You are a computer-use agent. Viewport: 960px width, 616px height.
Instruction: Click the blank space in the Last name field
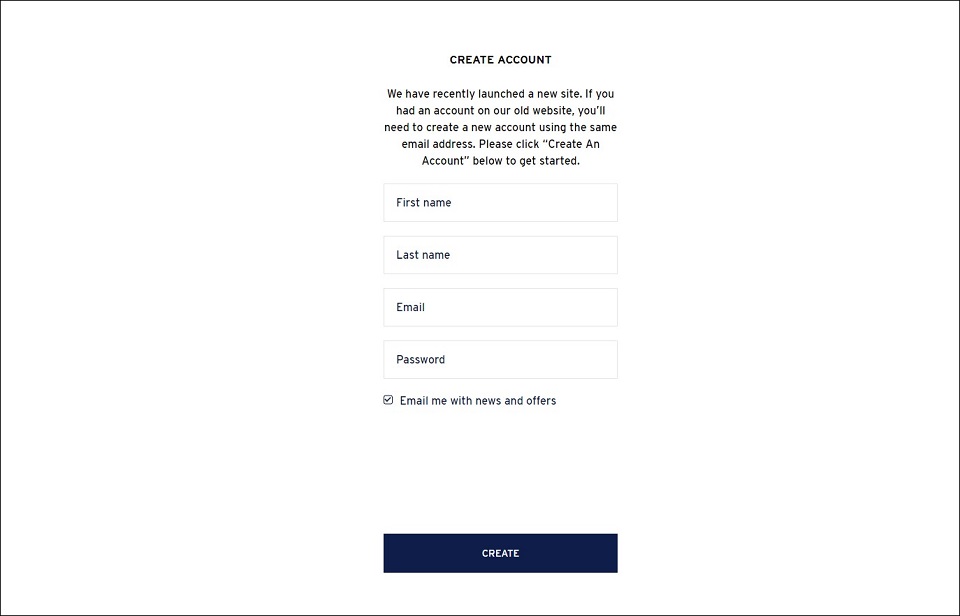[x=533, y=255]
